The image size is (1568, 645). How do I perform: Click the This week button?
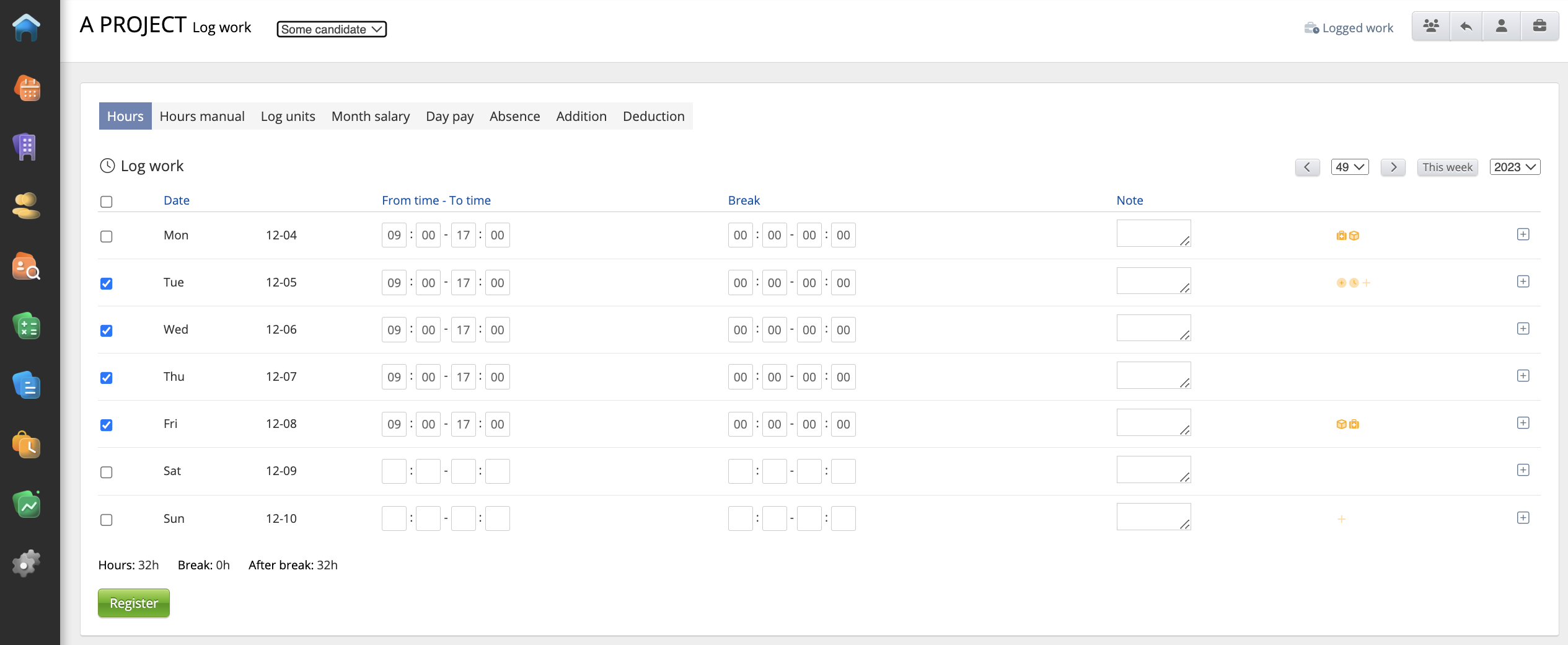tap(1447, 167)
